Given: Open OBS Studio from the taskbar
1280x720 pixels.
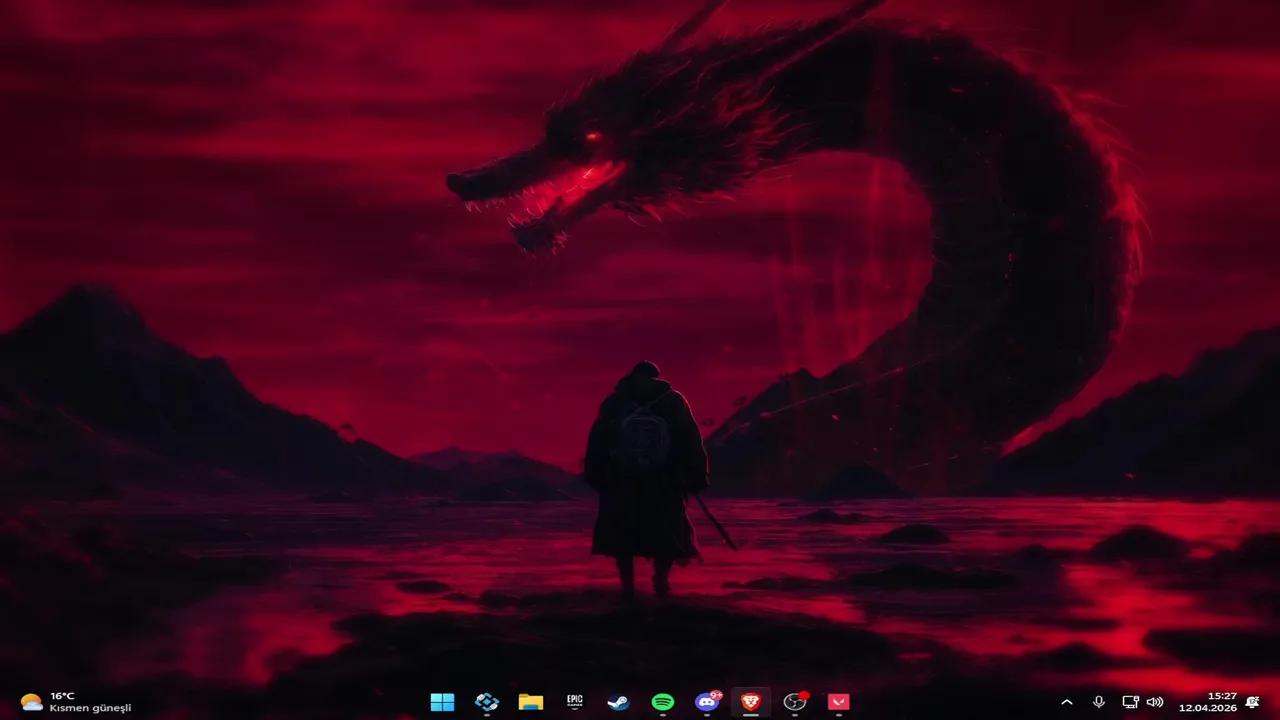Looking at the screenshot, I should (x=795, y=702).
